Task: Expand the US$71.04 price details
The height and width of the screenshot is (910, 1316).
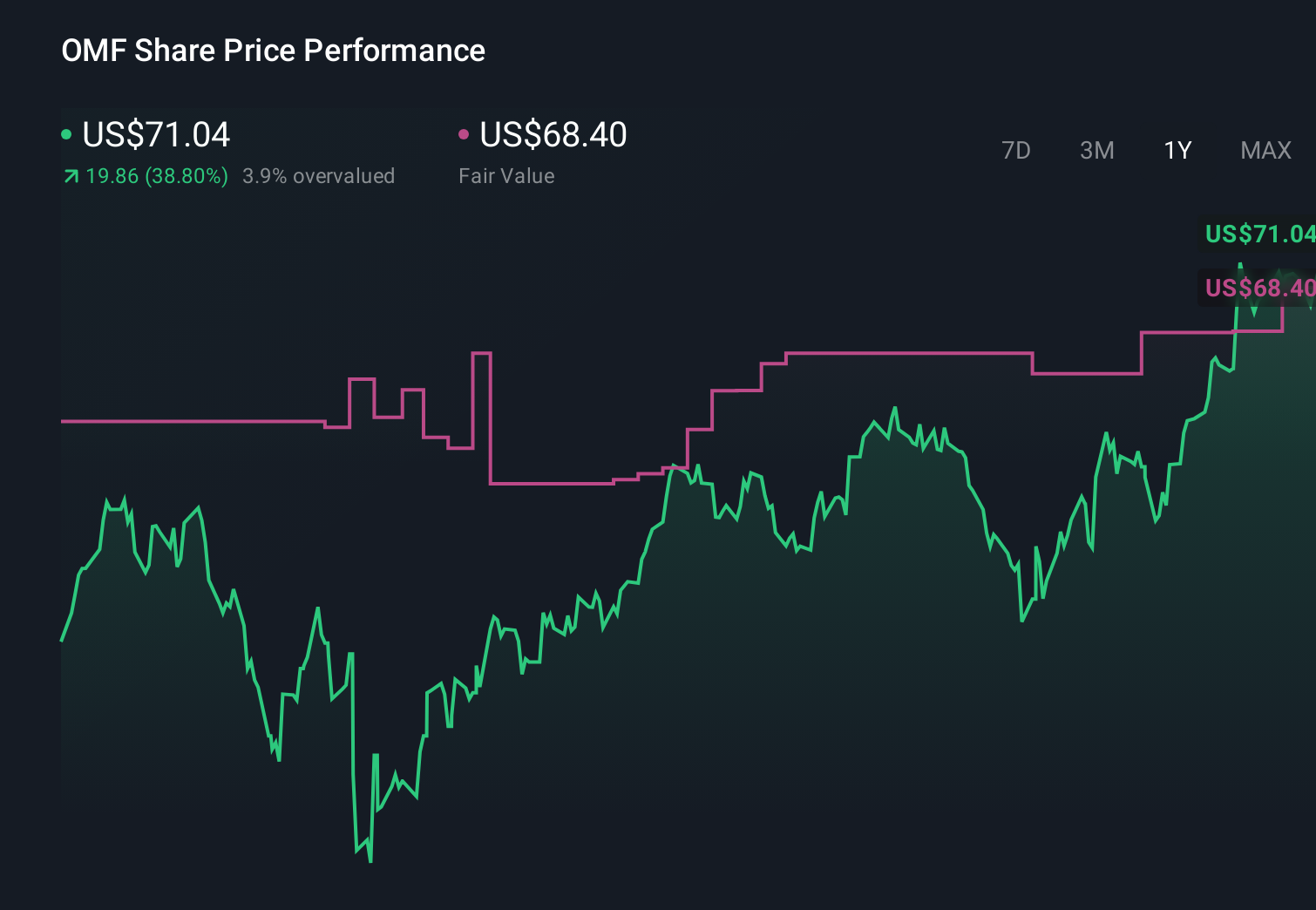Action: tap(155, 134)
